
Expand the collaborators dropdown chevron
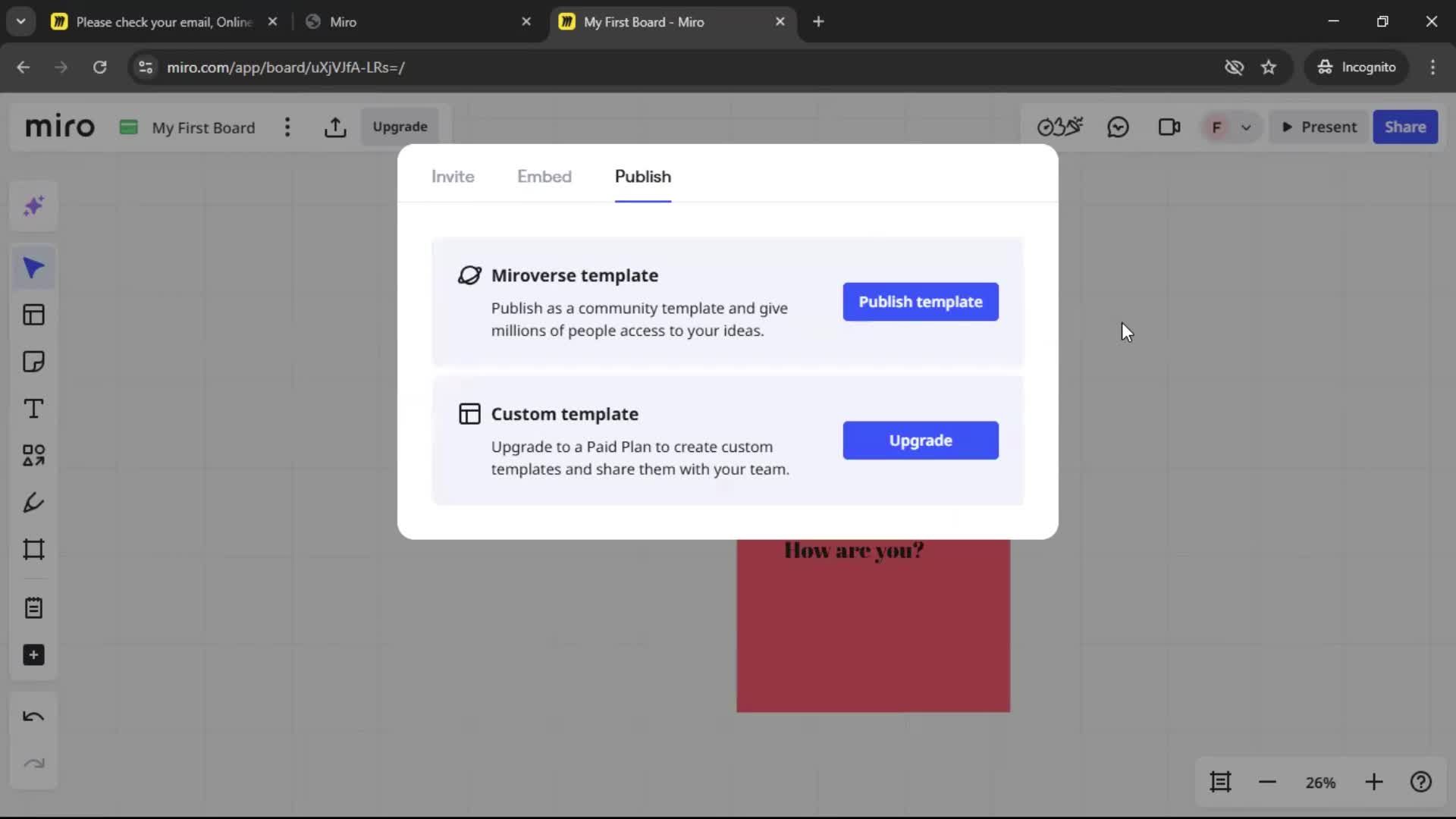click(1246, 127)
